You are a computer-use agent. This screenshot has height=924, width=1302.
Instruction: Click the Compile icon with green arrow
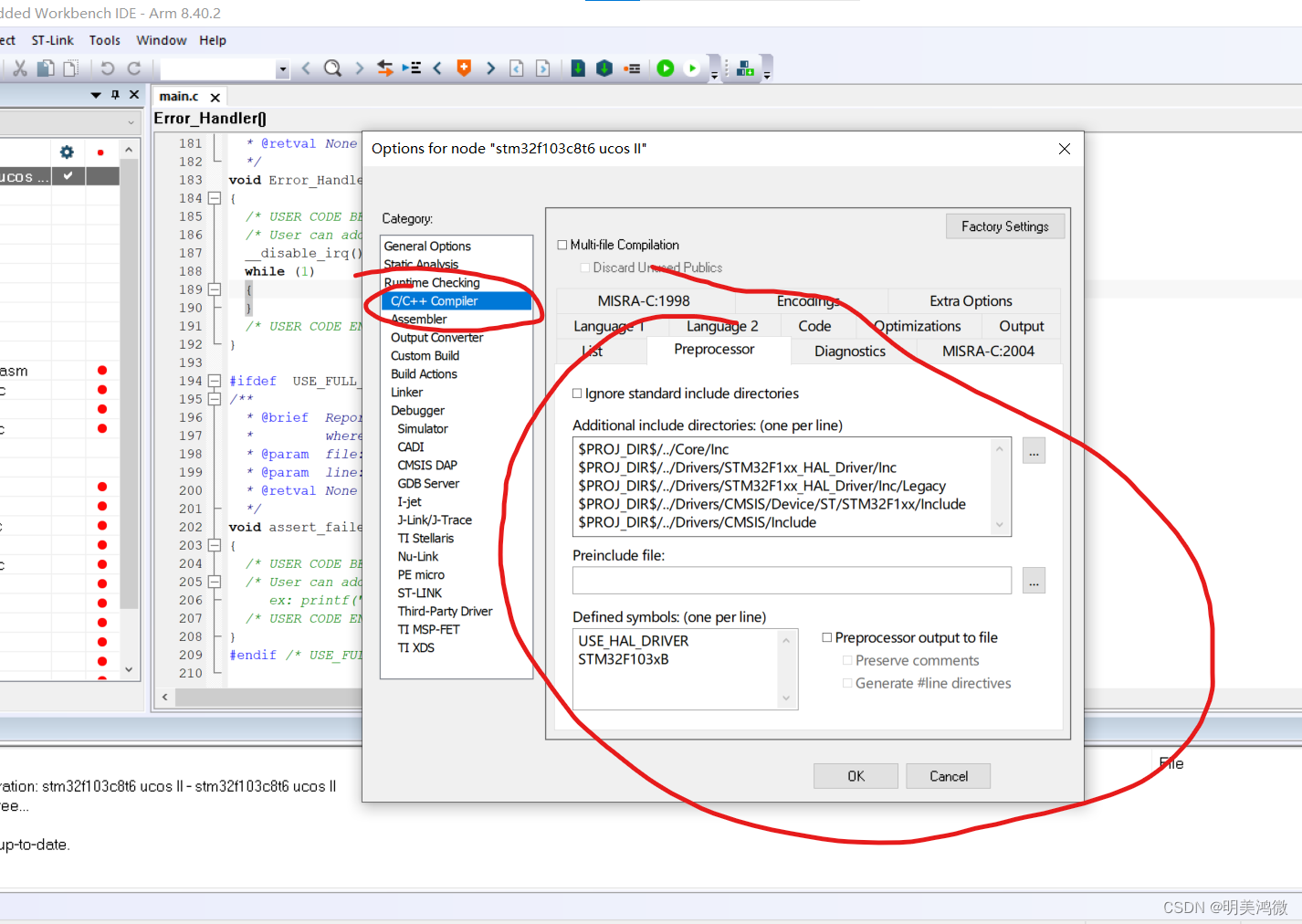click(578, 68)
